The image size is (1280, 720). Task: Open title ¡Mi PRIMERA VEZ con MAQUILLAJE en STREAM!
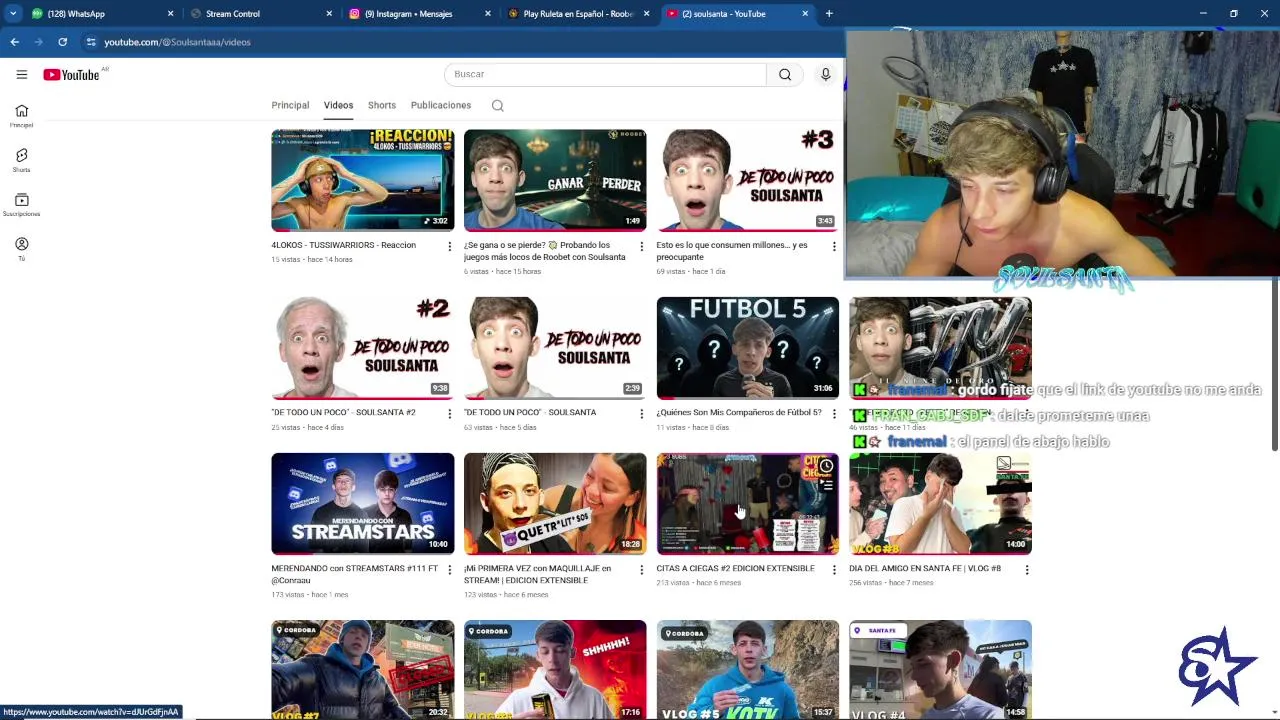(x=537, y=574)
